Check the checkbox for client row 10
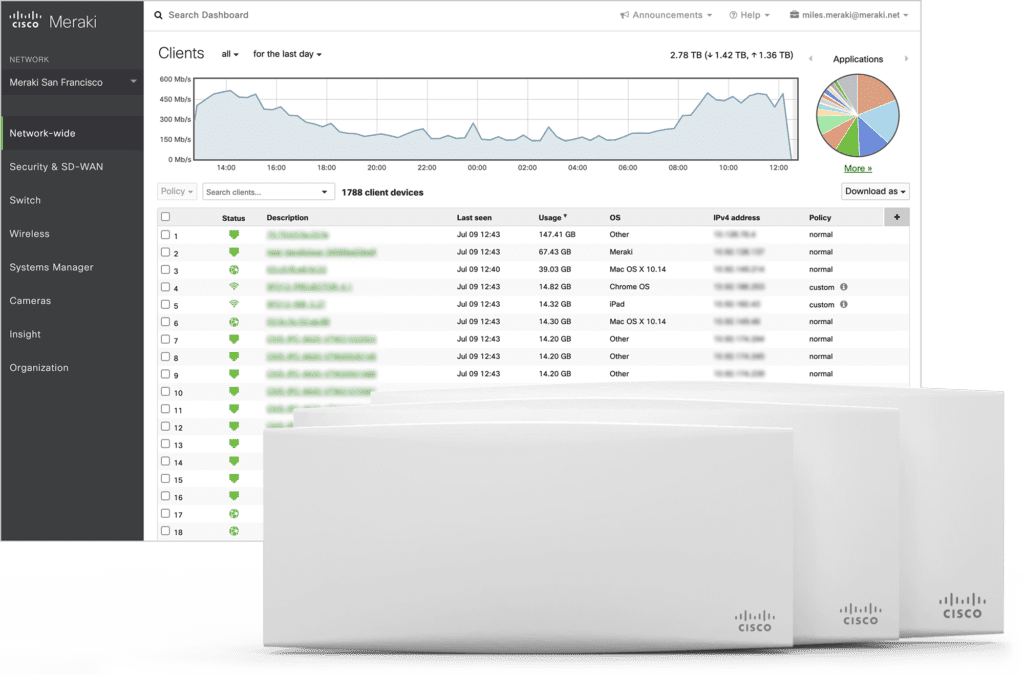The height and width of the screenshot is (675, 1024). pyautogui.click(x=165, y=392)
